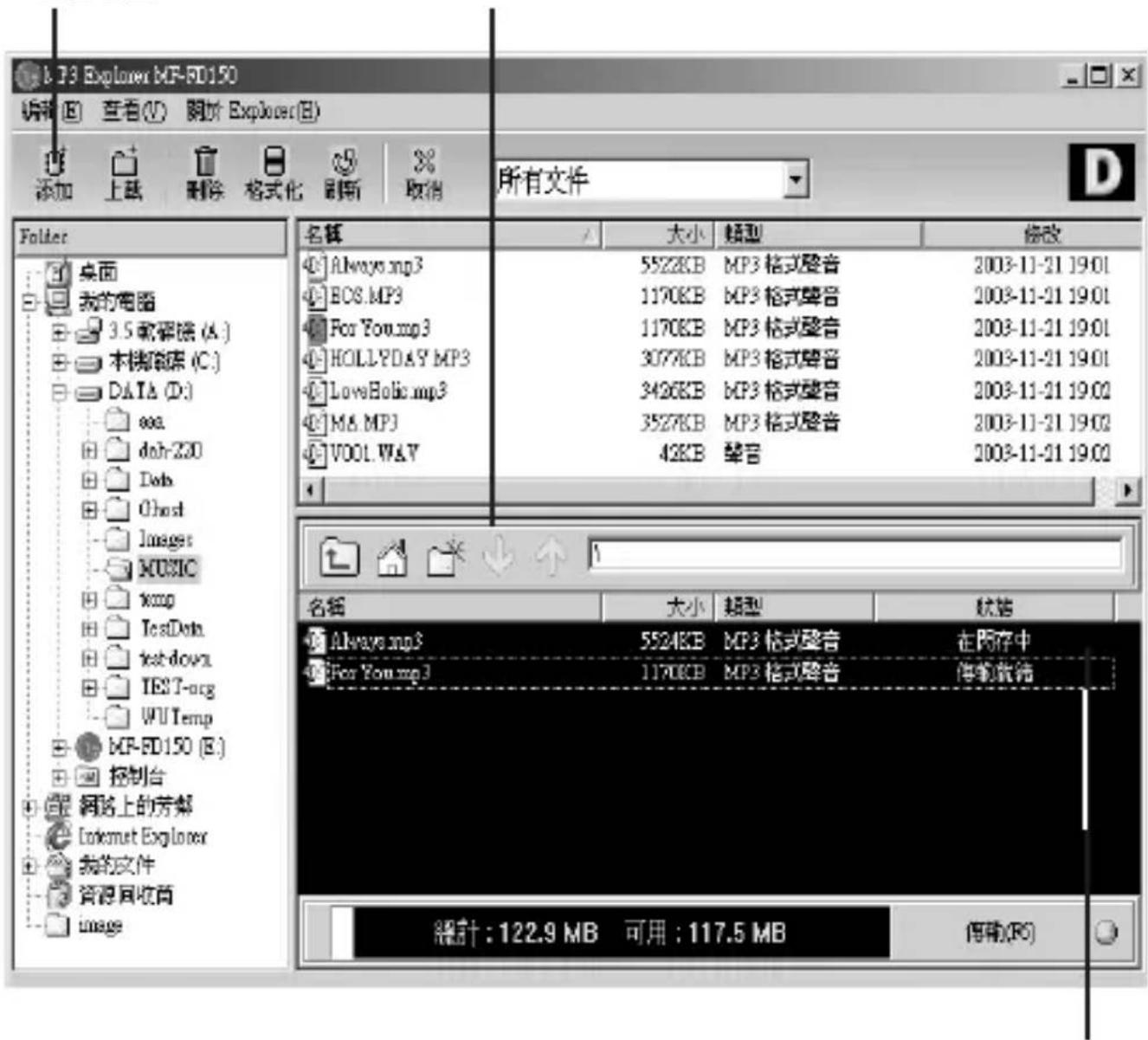Collapse the 我的電腦 (My Computer) node
Image resolution: width=1148 pixels, height=1040 pixels.
pos(29,302)
